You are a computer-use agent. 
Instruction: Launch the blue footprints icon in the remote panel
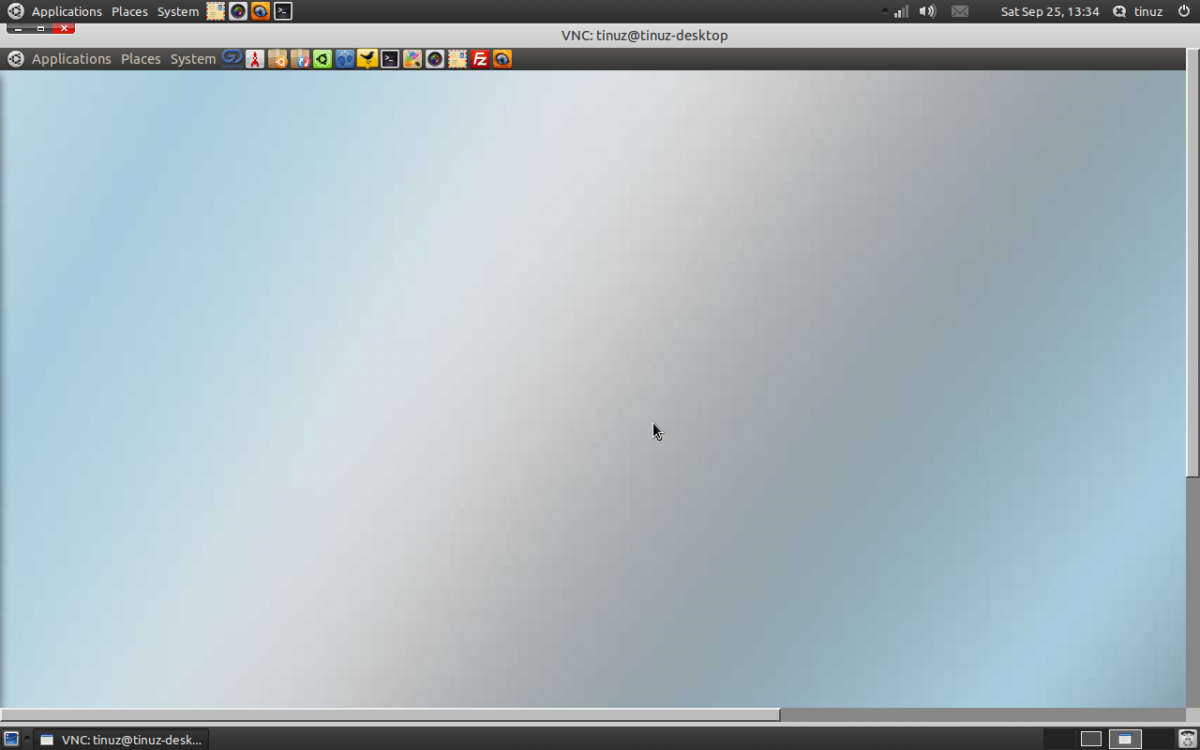(345, 59)
